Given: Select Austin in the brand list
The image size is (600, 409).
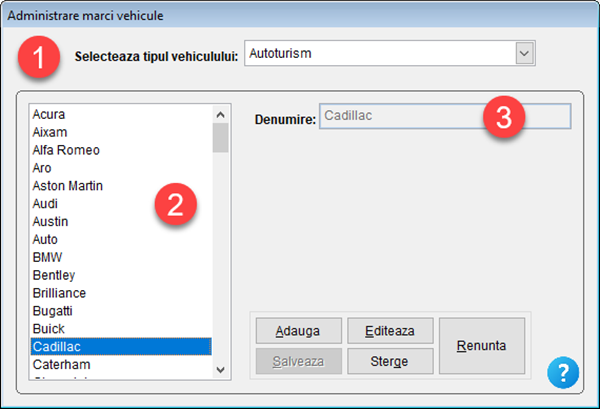Looking at the screenshot, I should pos(121,222).
